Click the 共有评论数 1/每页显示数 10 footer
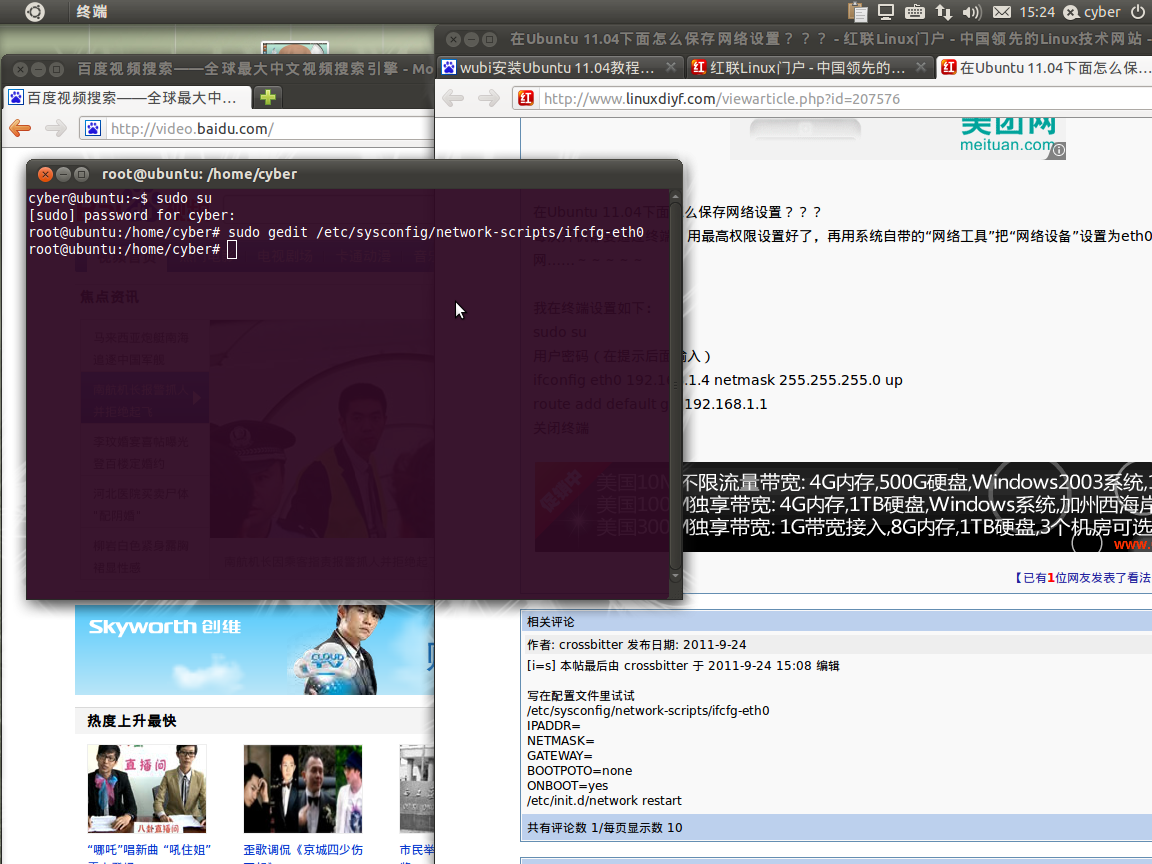The height and width of the screenshot is (864, 1152). click(605, 828)
